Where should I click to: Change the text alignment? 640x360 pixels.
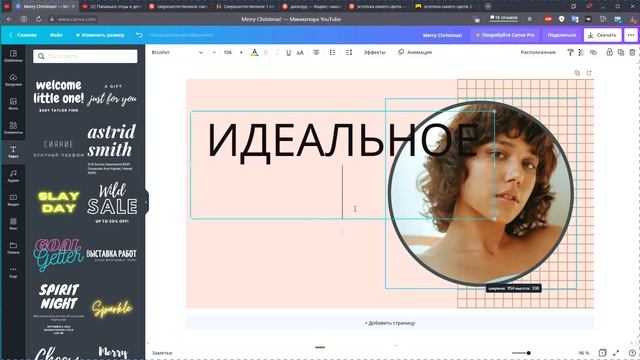pos(316,52)
